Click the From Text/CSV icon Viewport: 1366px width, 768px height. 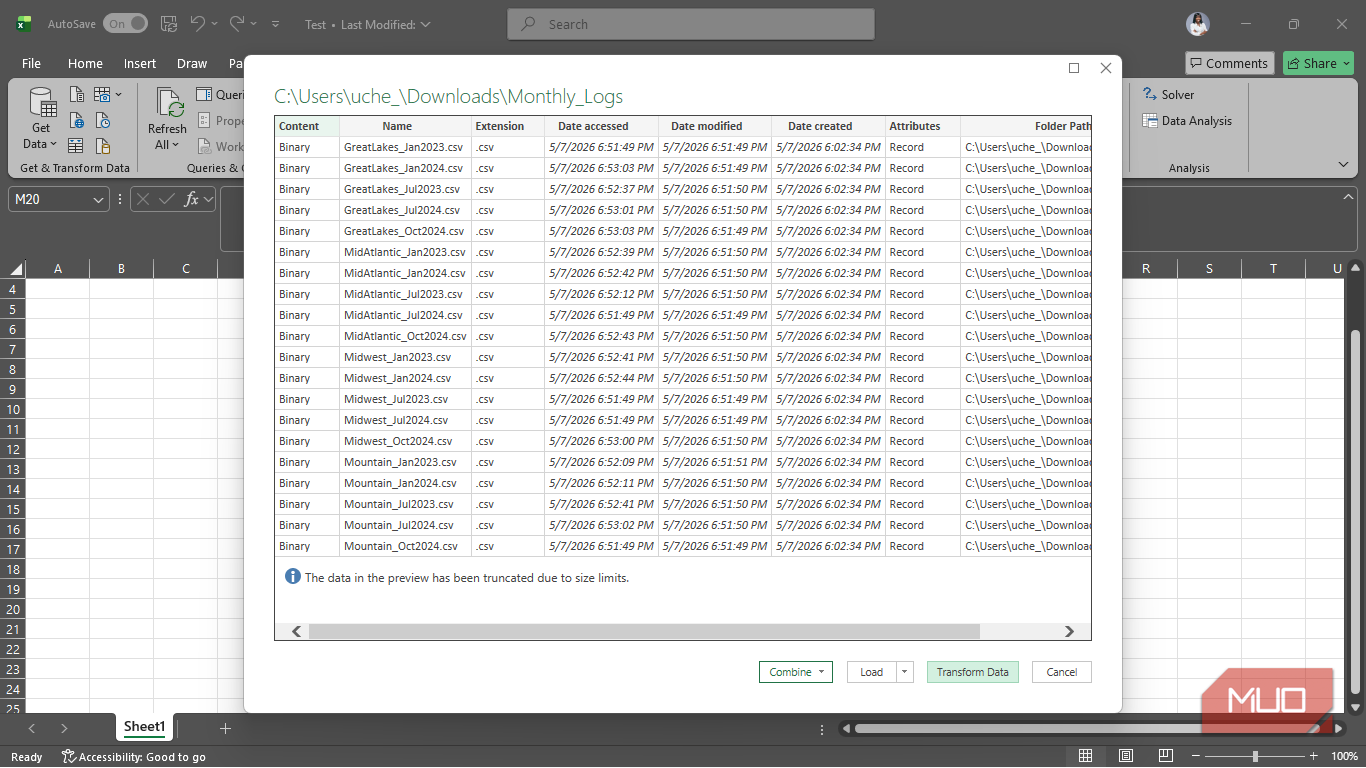click(77, 95)
